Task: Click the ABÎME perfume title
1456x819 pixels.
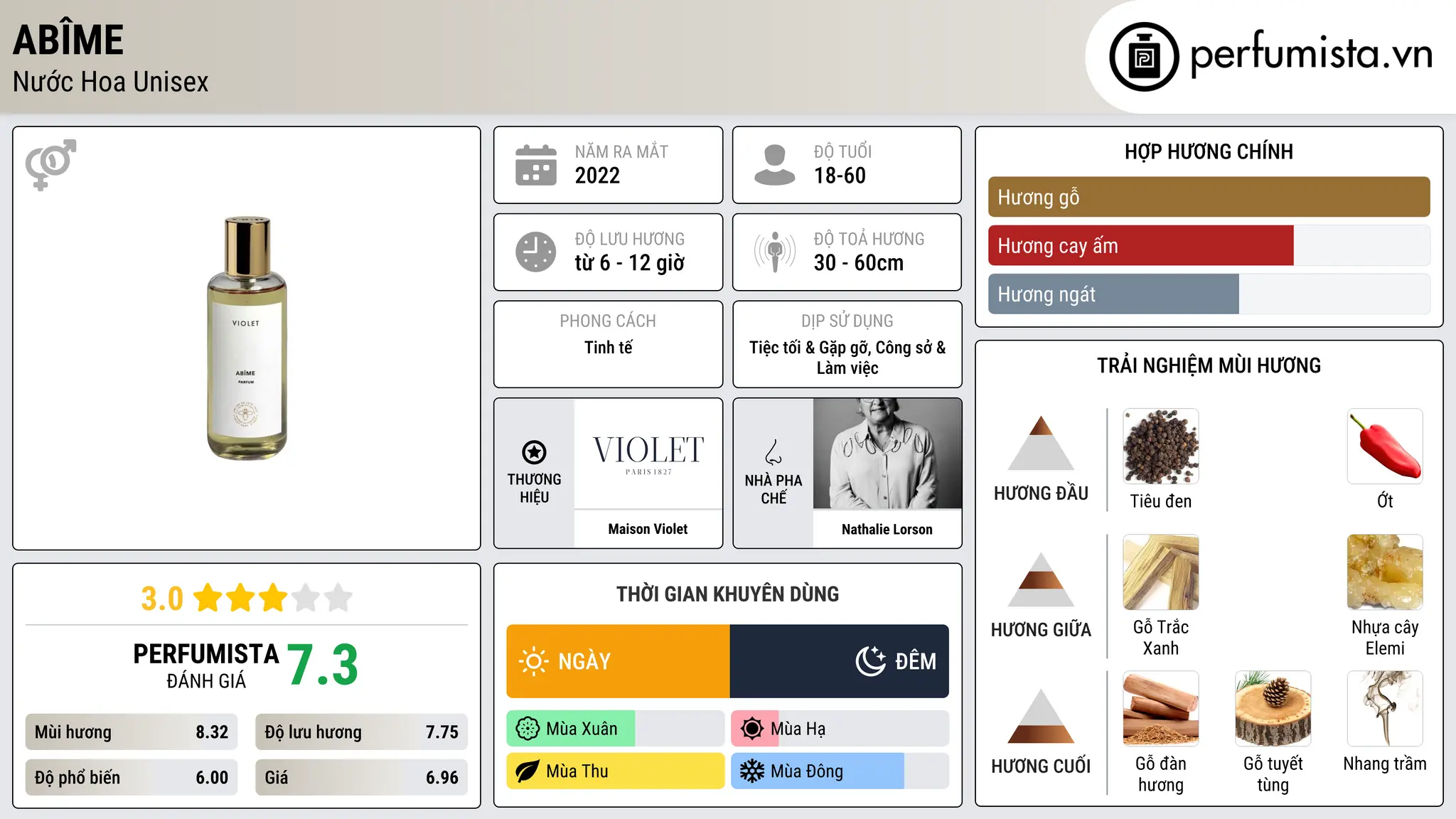Action: pyautogui.click(x=68, y=40)
